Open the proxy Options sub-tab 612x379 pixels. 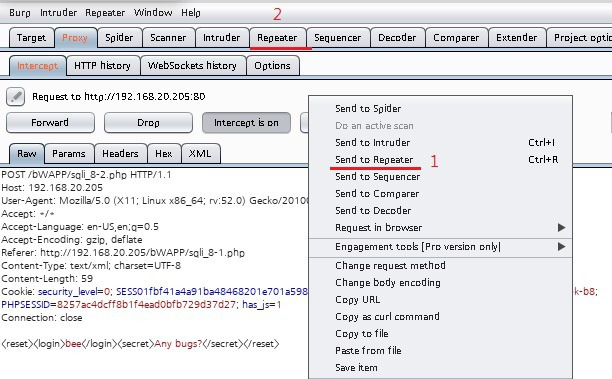(272, 66)
